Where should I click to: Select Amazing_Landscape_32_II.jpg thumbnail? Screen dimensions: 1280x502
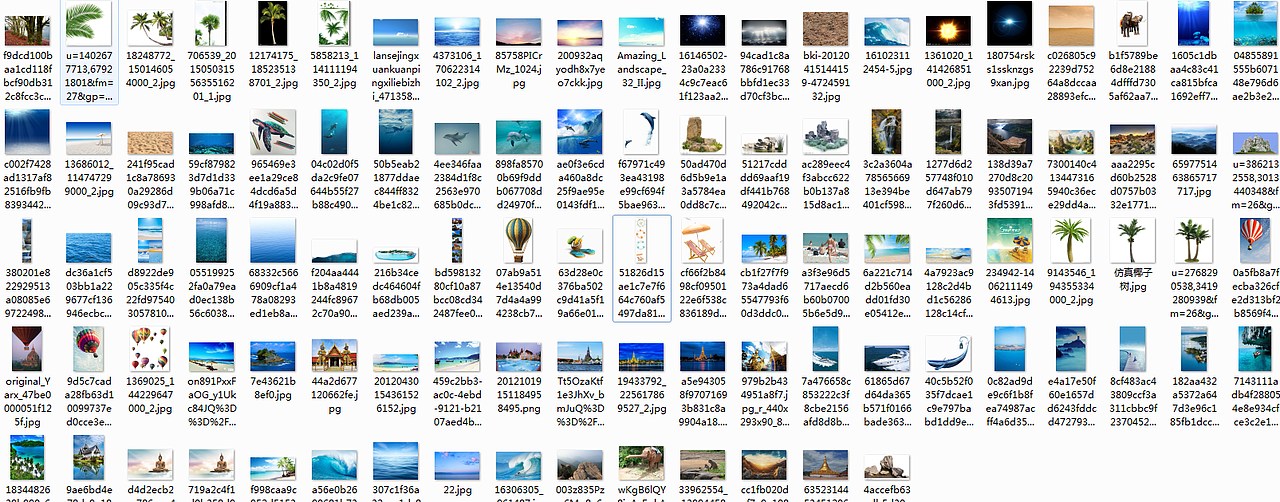[642, 29]
